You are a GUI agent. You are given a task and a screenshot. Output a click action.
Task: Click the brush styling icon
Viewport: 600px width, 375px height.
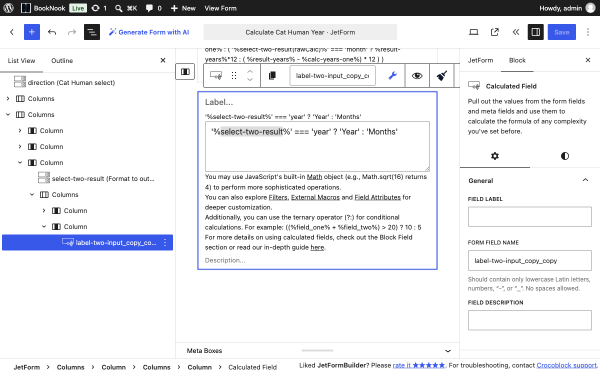[442, 75]
